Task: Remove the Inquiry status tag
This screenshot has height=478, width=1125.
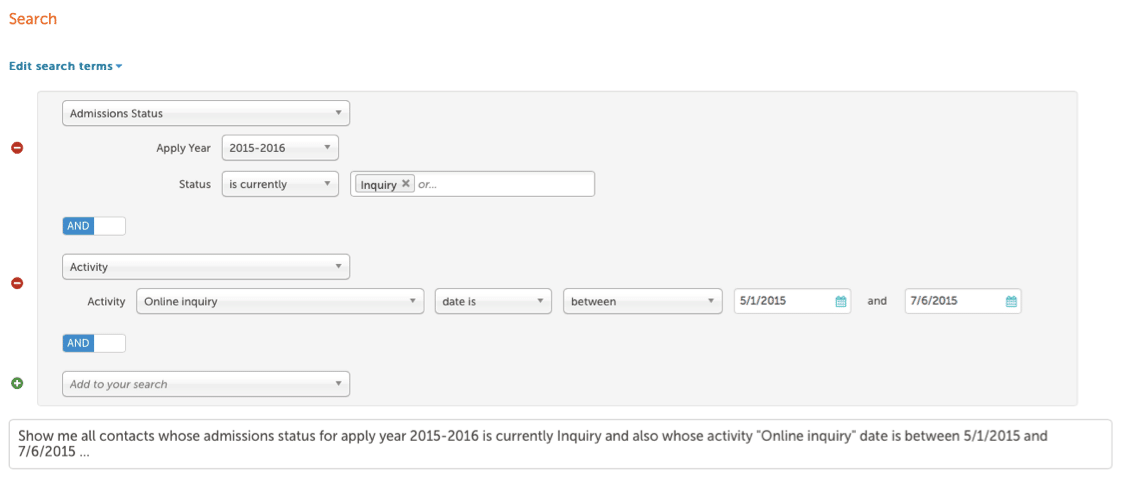Action: pyautogui.click(x=405, y=184)
